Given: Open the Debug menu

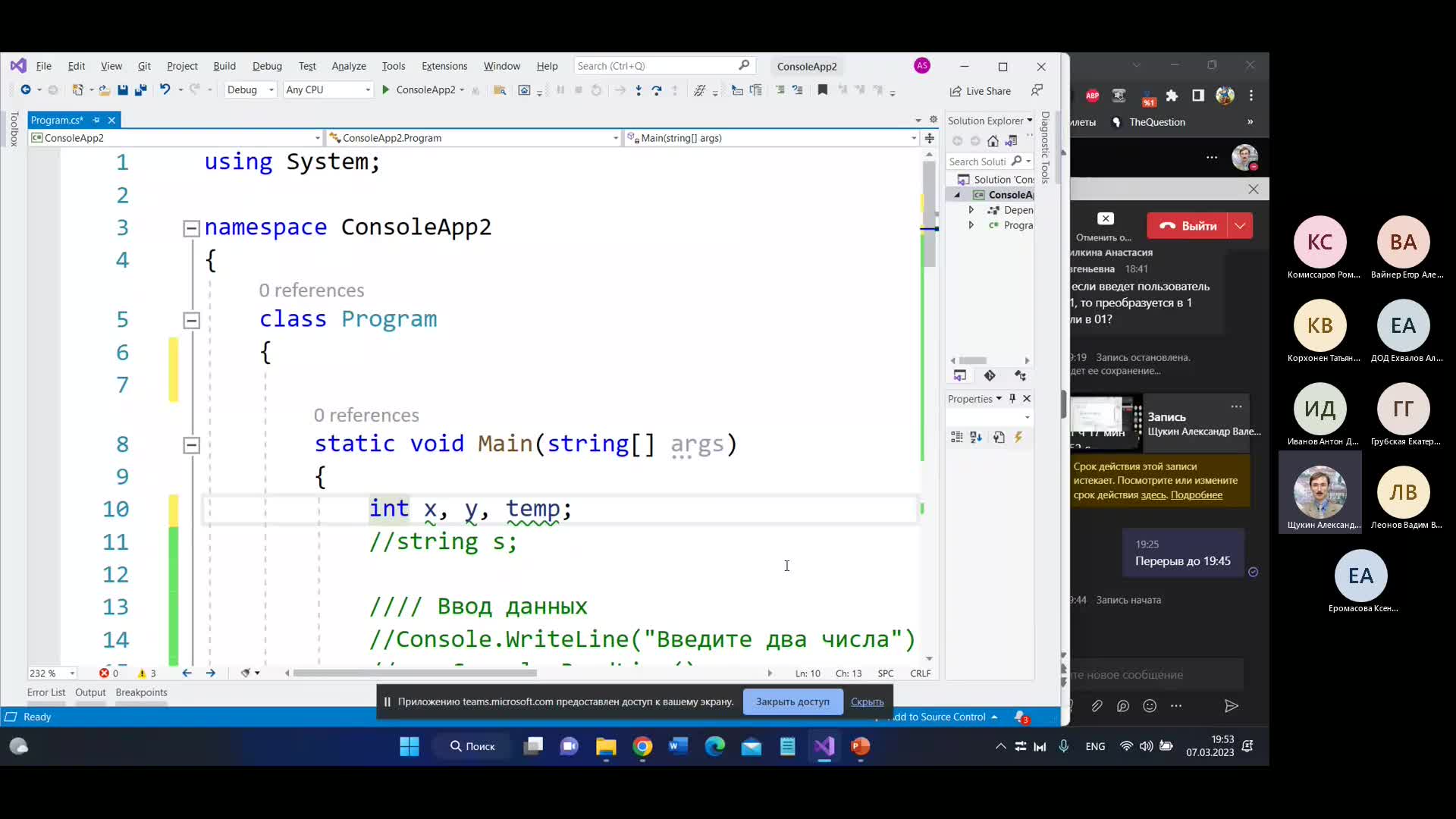Looking at the screenshot, I should click(x=267, y=66).
